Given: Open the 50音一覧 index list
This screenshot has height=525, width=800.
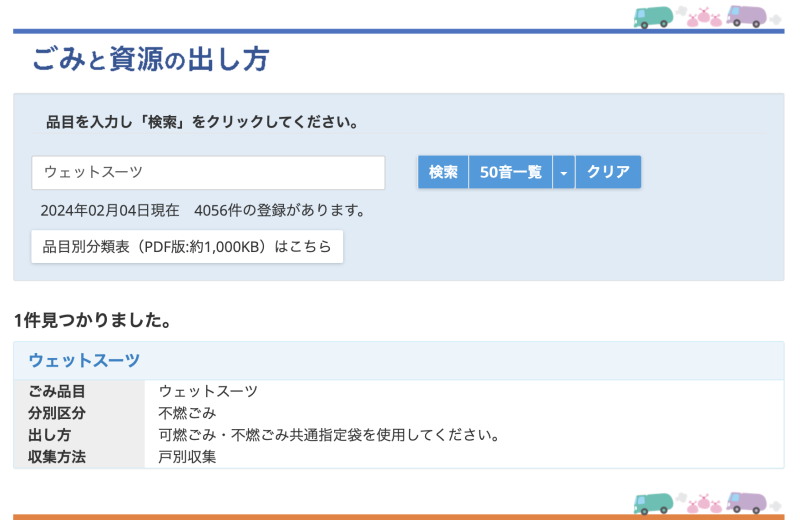Looking at the screenshot, I should 510,172.
